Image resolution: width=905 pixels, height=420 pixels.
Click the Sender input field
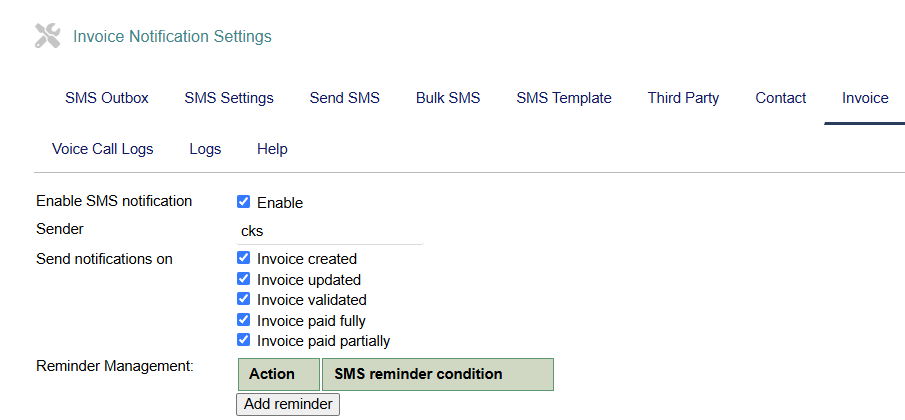click(x=329, y=230)
